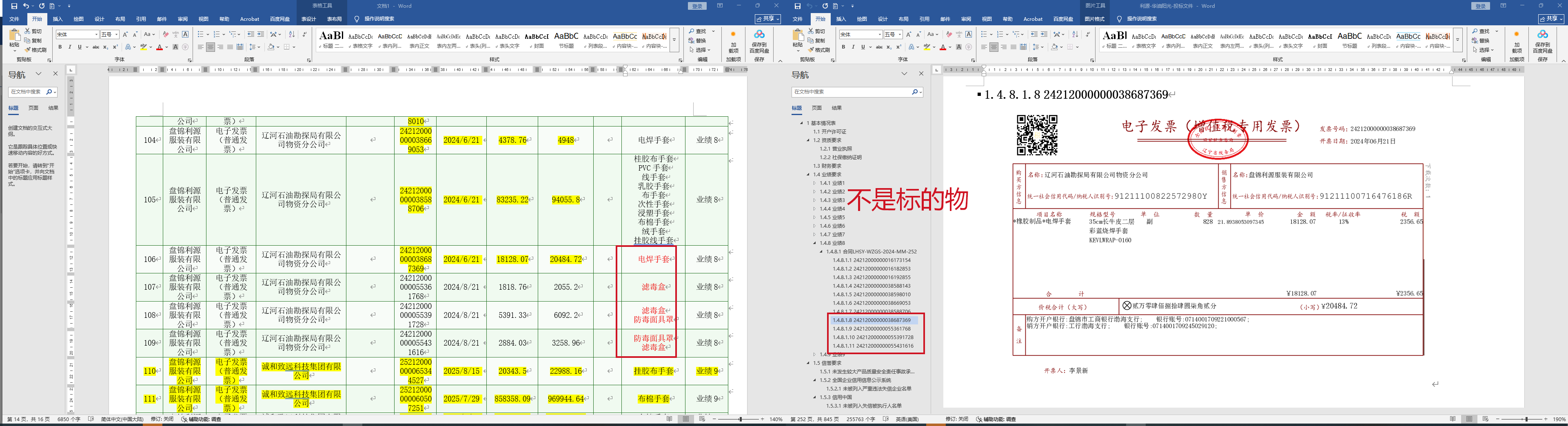Image resolution: width=1568 pixels, height=426 pixels.
Task: Click 共享 button in 文档1 window
Action: (x=767, y=19)
